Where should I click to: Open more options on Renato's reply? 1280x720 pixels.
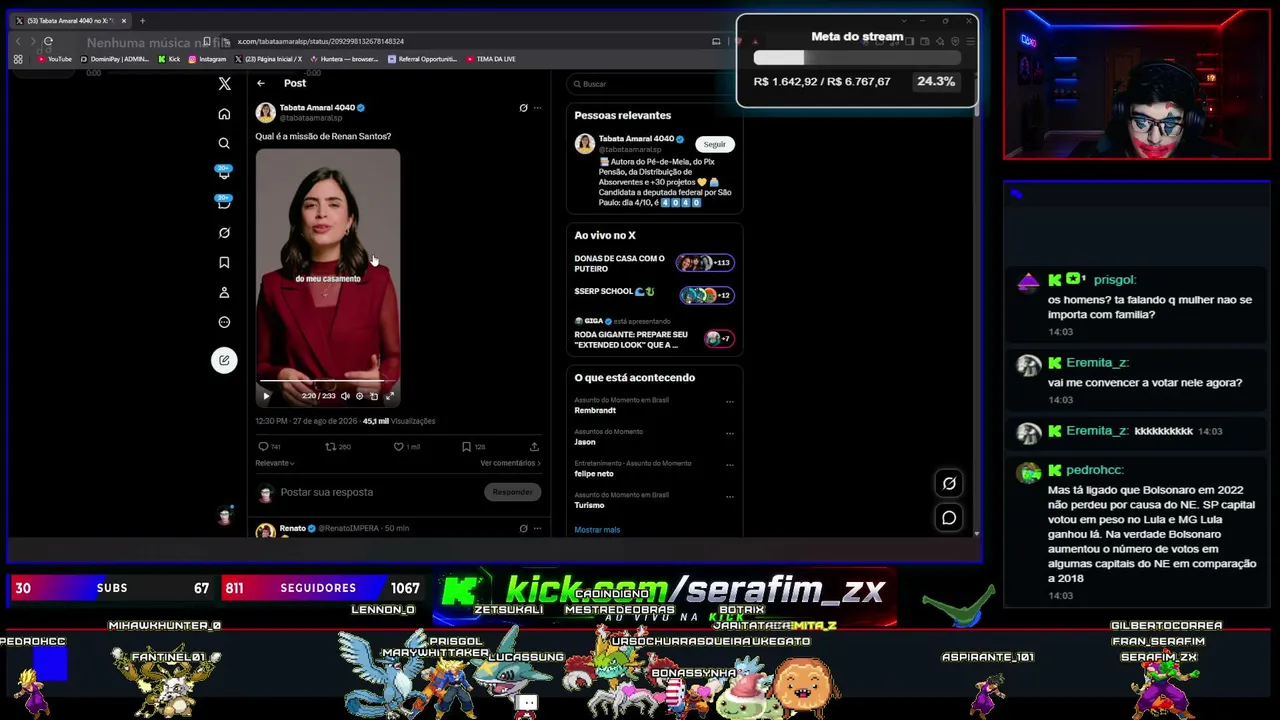(x=537, y=528)
